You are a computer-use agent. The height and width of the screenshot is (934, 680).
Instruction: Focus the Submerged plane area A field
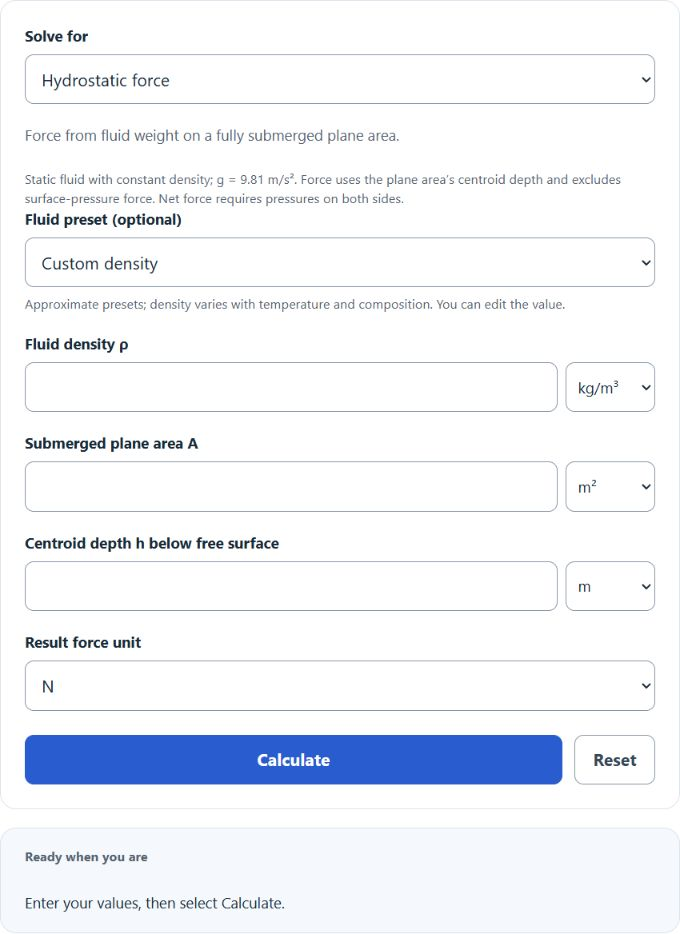[x=291, y=487]
